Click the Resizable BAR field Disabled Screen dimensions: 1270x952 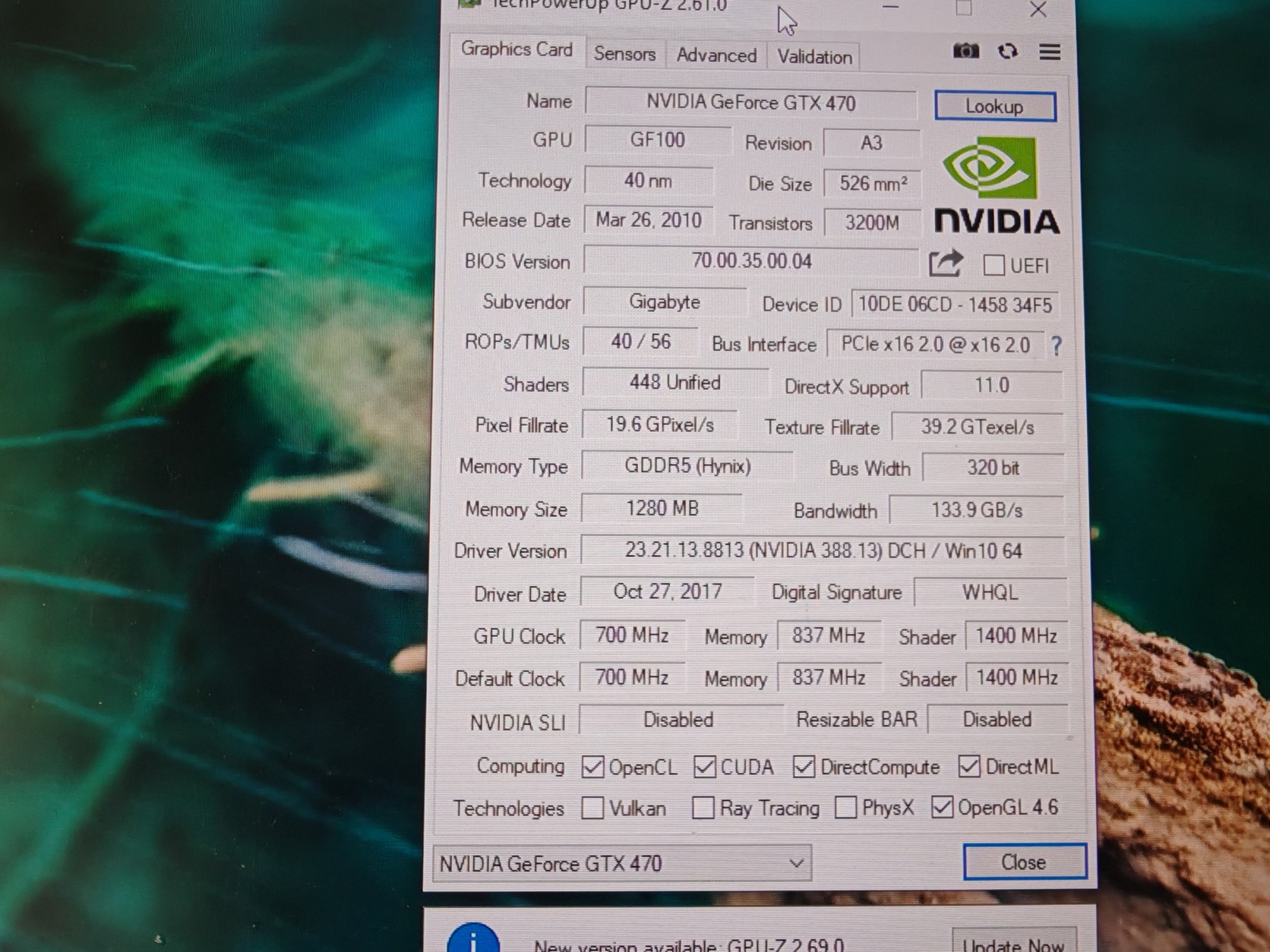point(997,719)
